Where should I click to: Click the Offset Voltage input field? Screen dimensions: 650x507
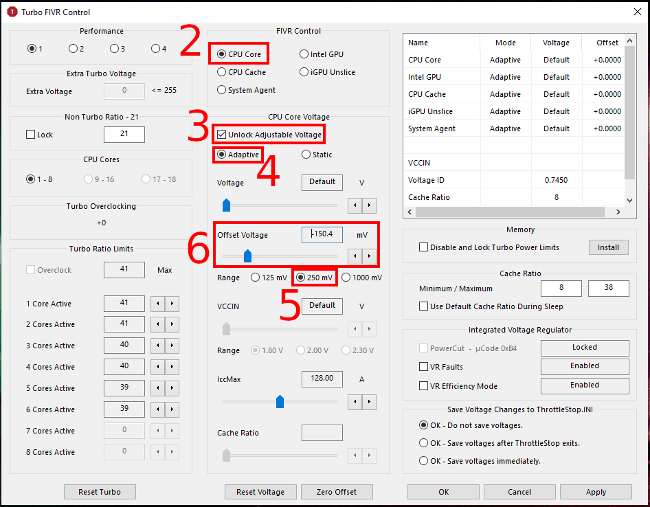coord(322,234)
